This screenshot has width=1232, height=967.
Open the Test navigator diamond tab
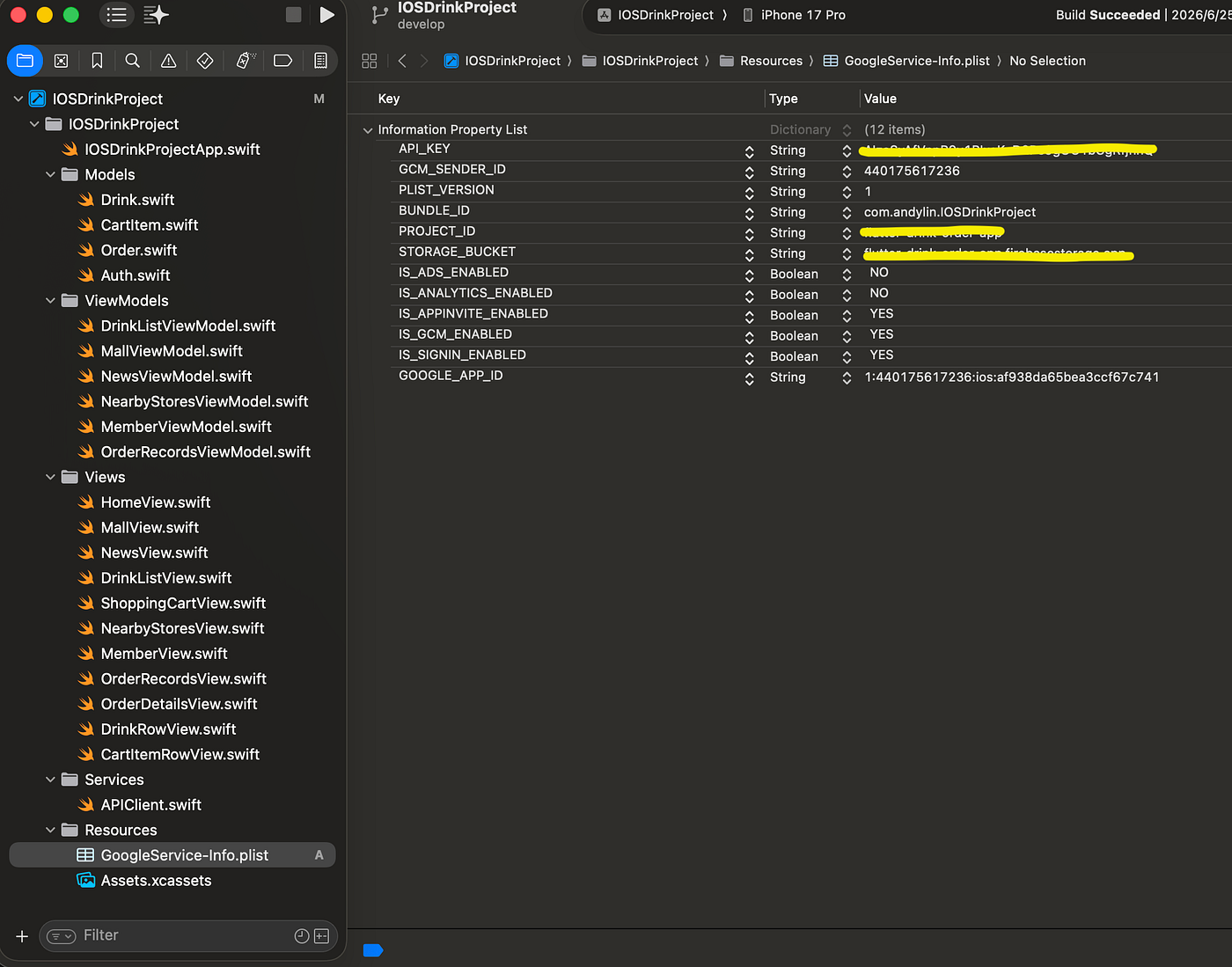pos(205,61)
